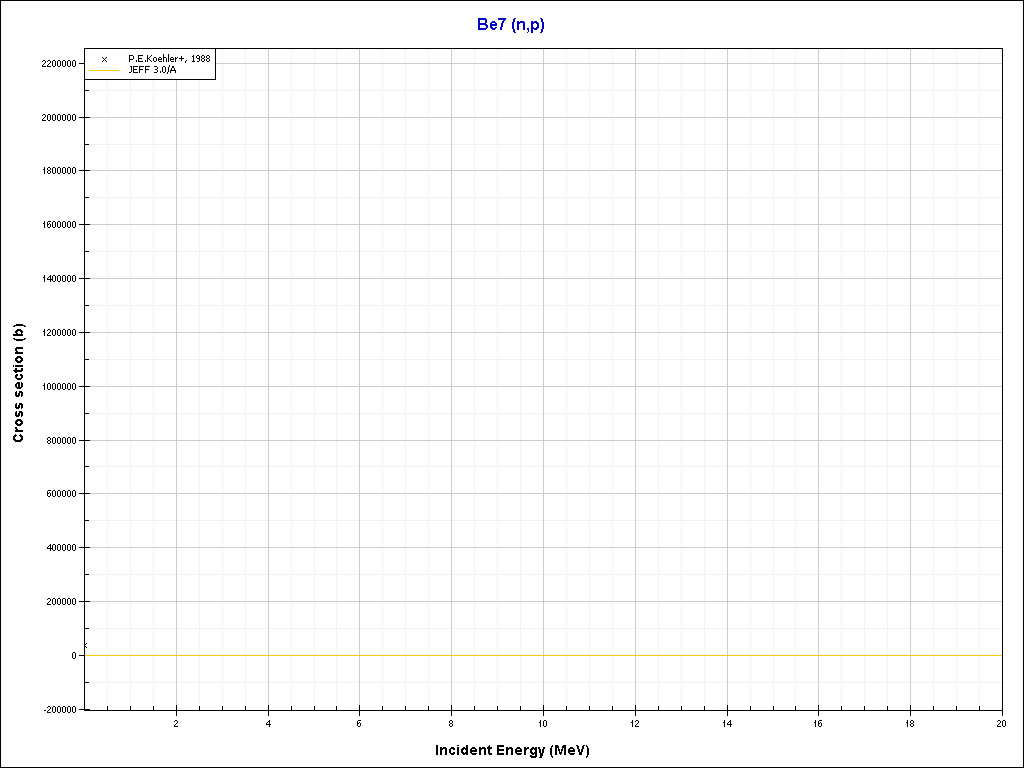Click the -200000 y-axis tick label

[56, 710]
